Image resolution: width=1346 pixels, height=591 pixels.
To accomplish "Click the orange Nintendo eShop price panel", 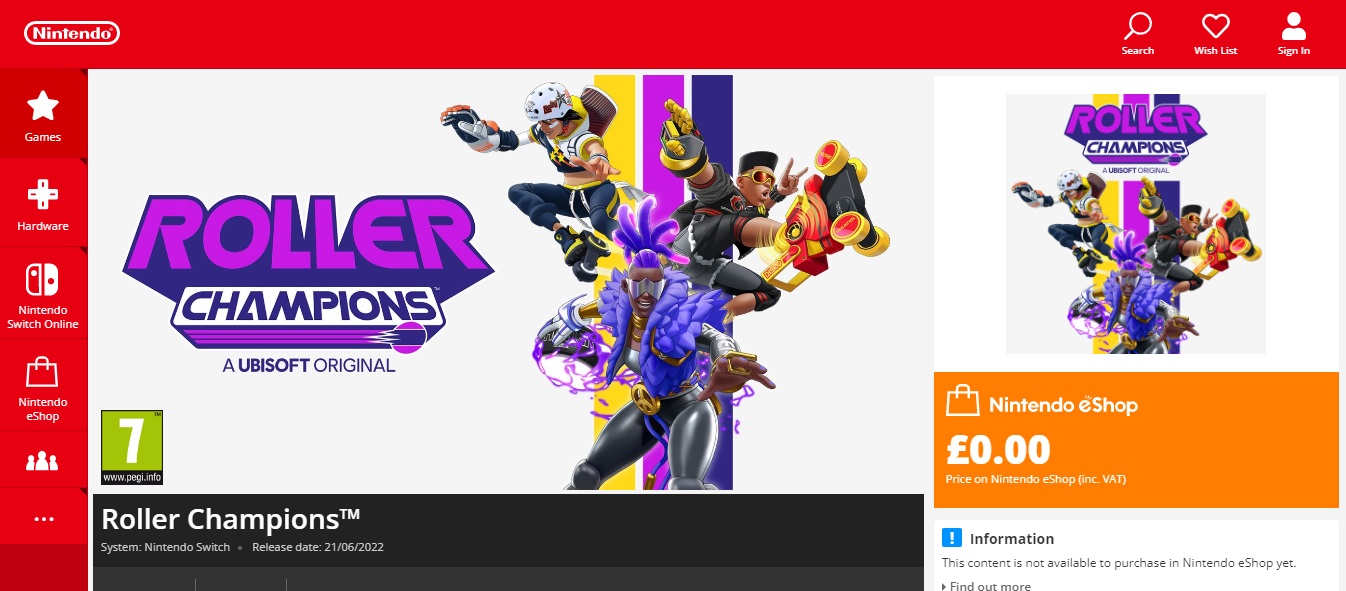I will tap(1136, 440).
